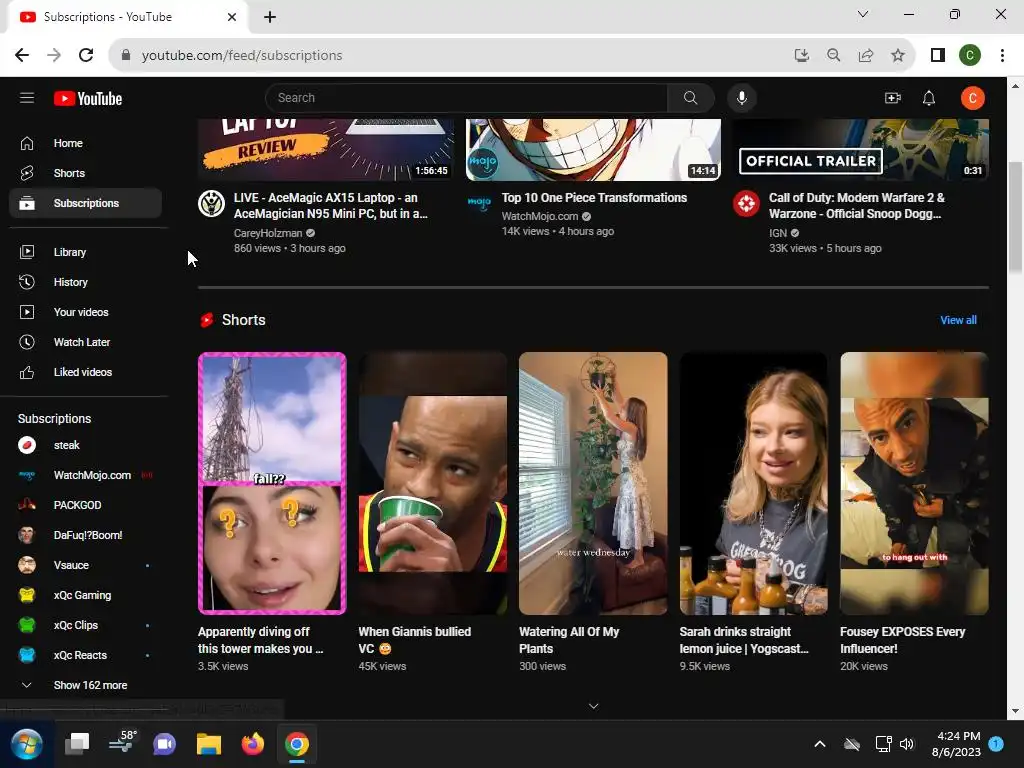Screen dimensions: 1024x768
Task: Open the Create video icon
Action: [x=892, y=98]
